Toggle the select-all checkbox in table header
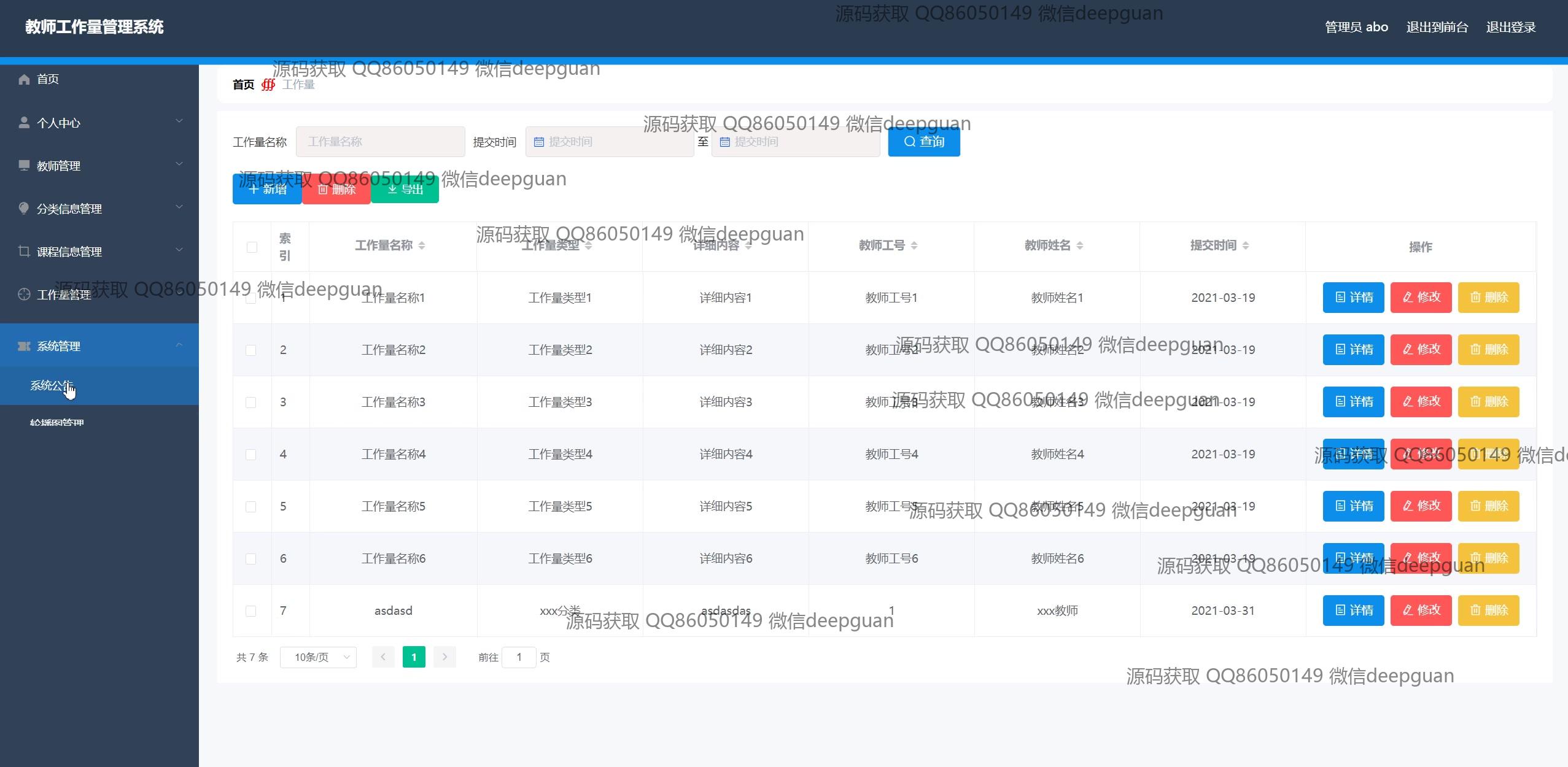This screenshot has height=767, width=1568. tap(252, 247)
